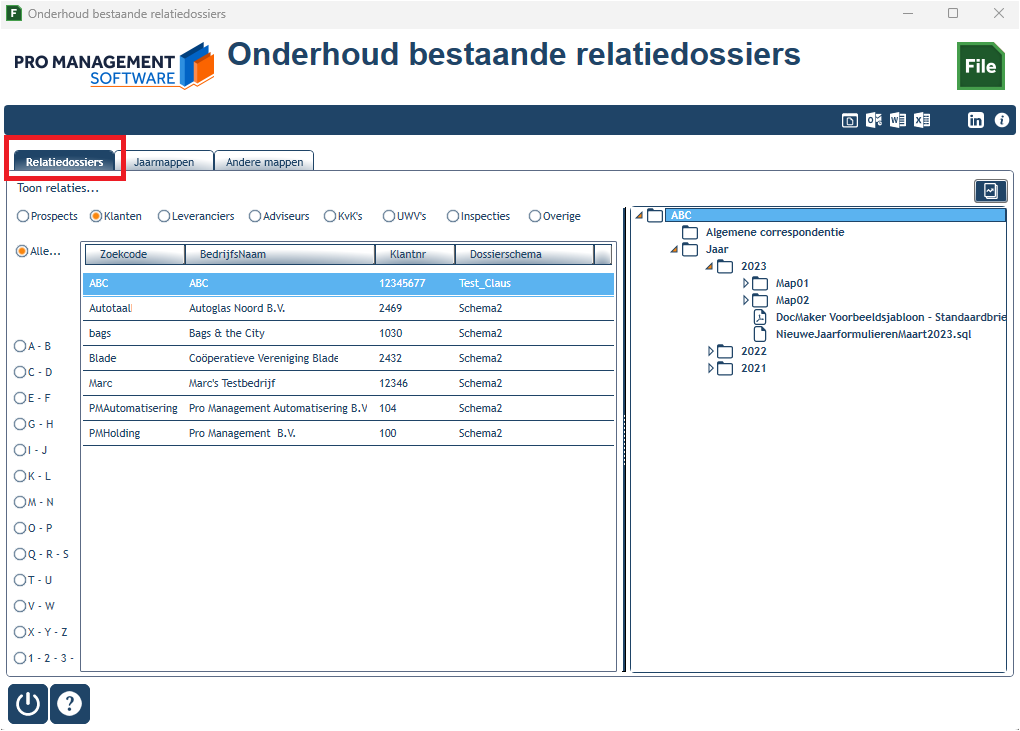Select the NieuweJaarformulierenMaart2023.sql file
The image size is (1020, 731).
tap(873, 334)
